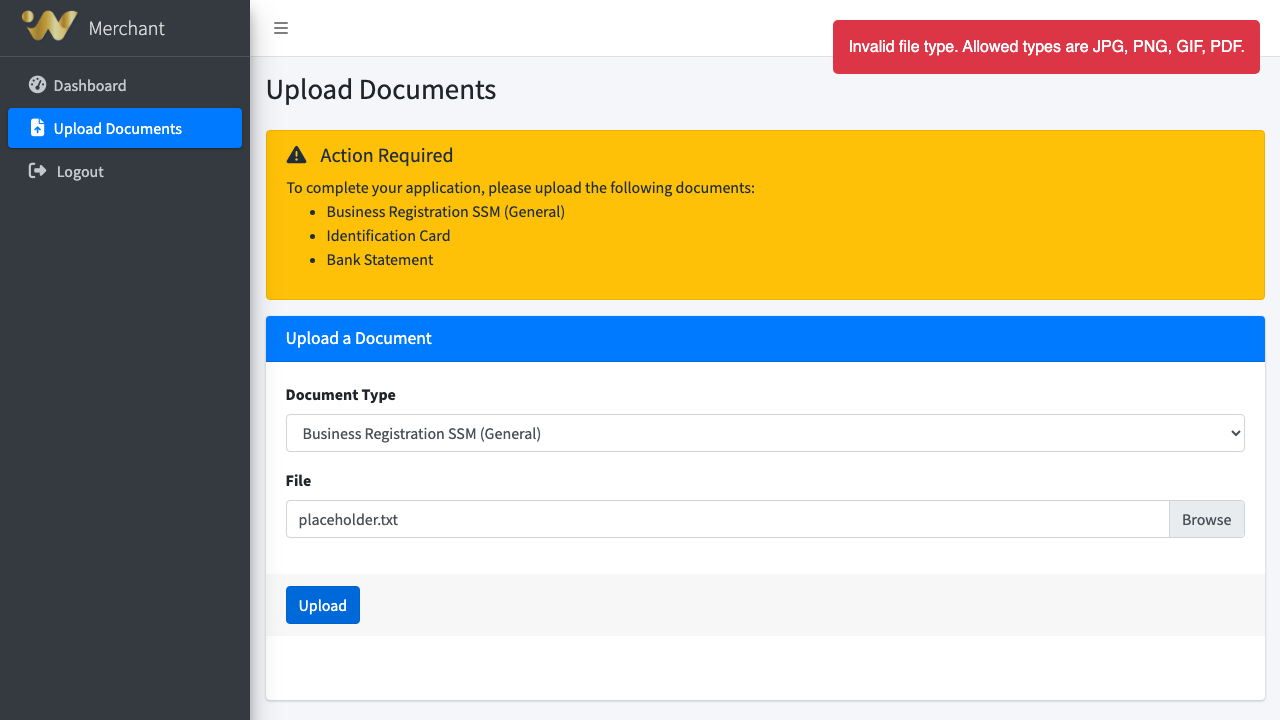Viewport: 1280px width, 720px height.
Task: Click the Bank Statement list item
Action: click(x=380, y=260)
